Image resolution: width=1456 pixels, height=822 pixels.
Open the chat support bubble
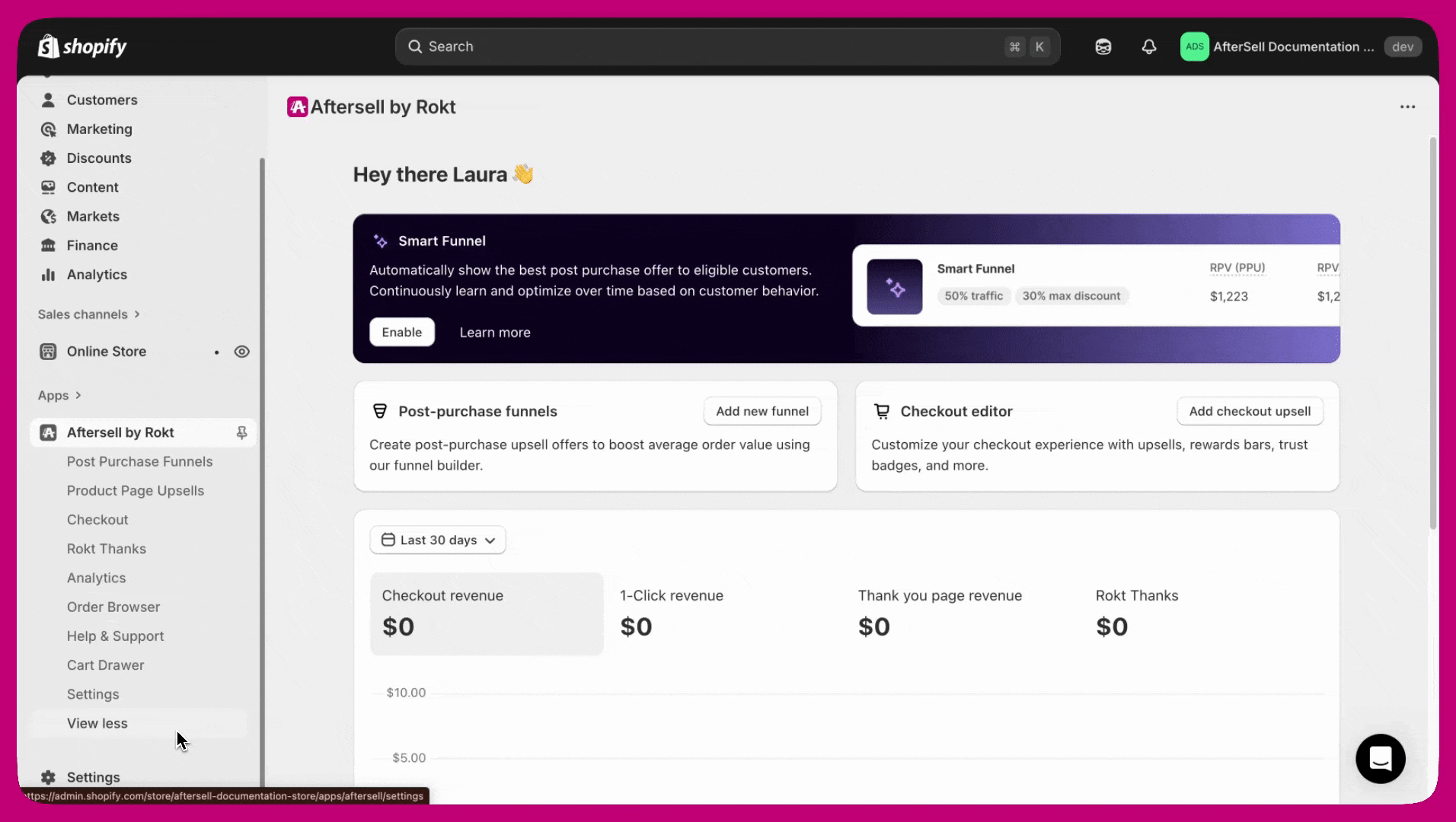tap(1380, 758)
